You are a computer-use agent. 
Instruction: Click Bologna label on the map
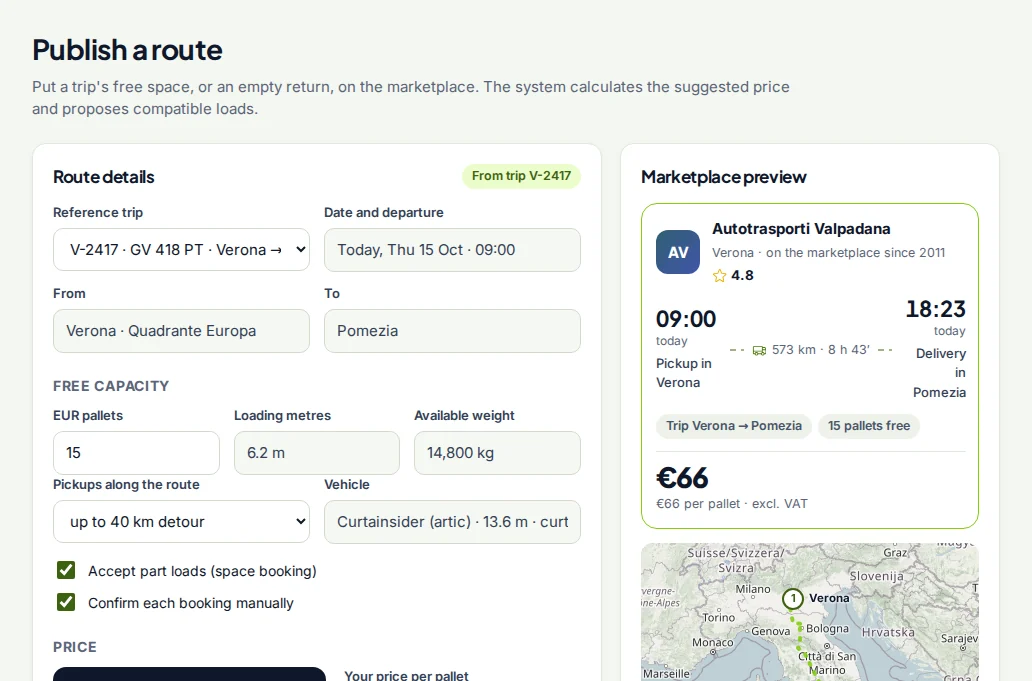[x=827, y=628]
